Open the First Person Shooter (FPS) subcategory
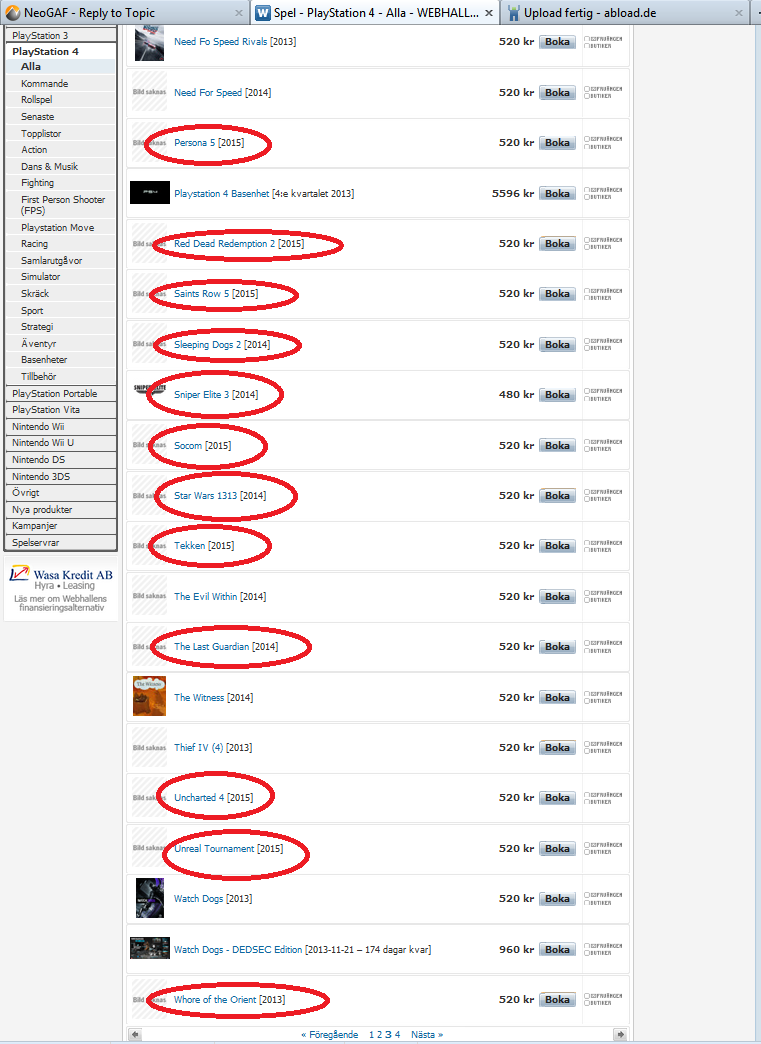761x1044 pixels. click(x=63, y=204)
